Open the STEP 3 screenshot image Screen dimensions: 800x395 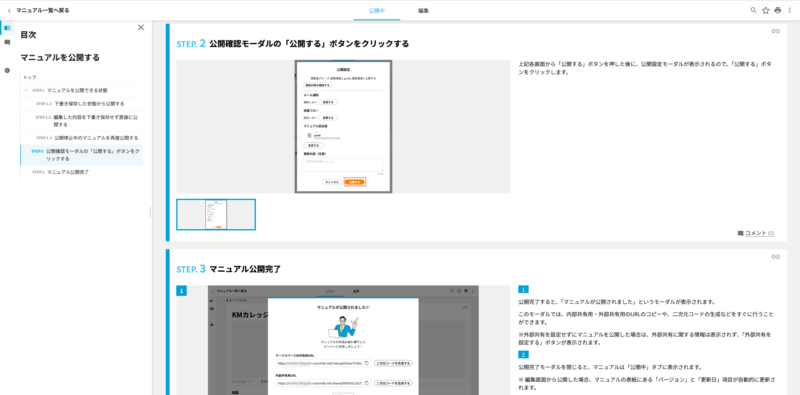[343, 340]
